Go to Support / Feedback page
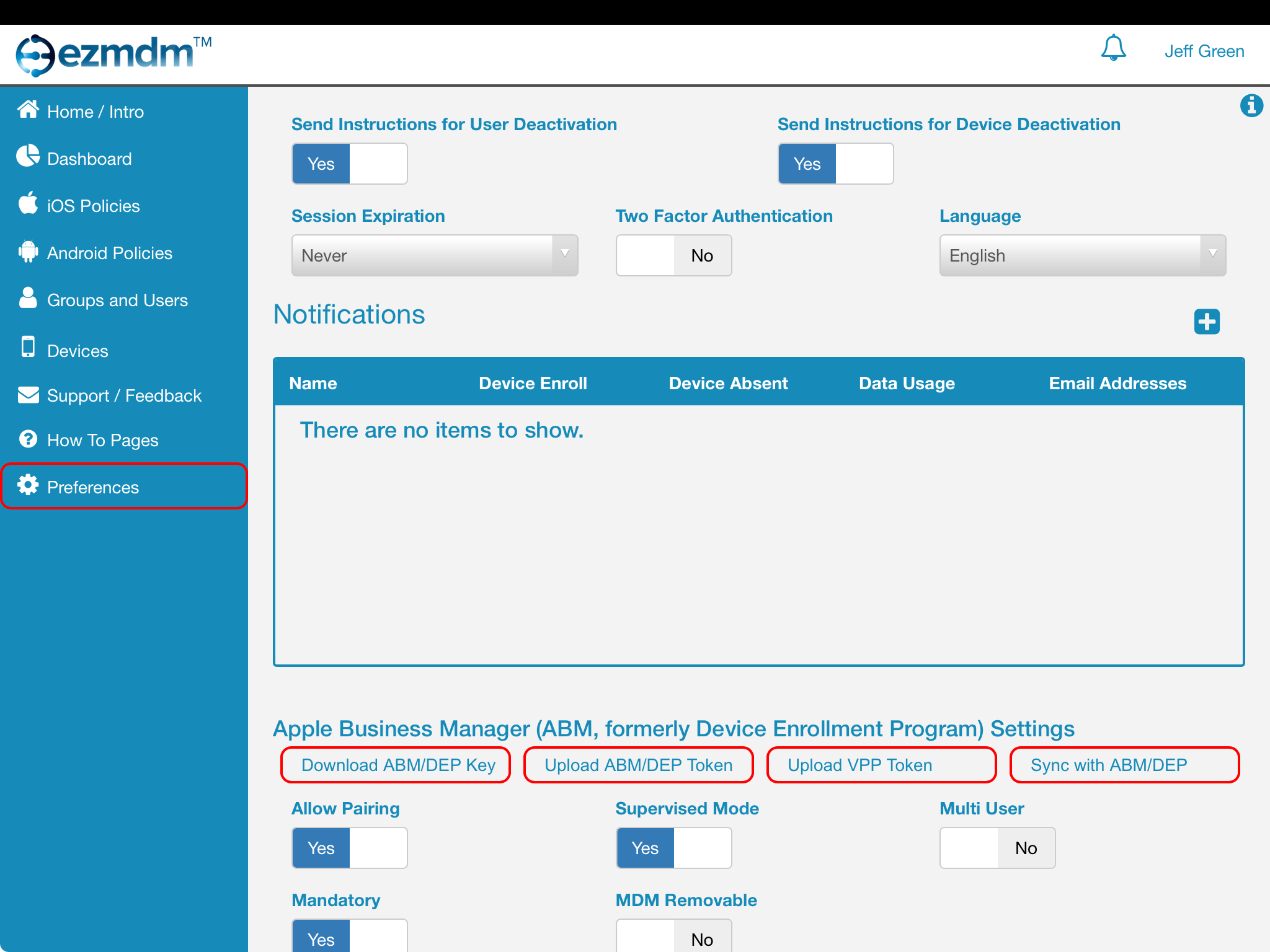This screenshot has height=952, width=1270. [124, 396]
